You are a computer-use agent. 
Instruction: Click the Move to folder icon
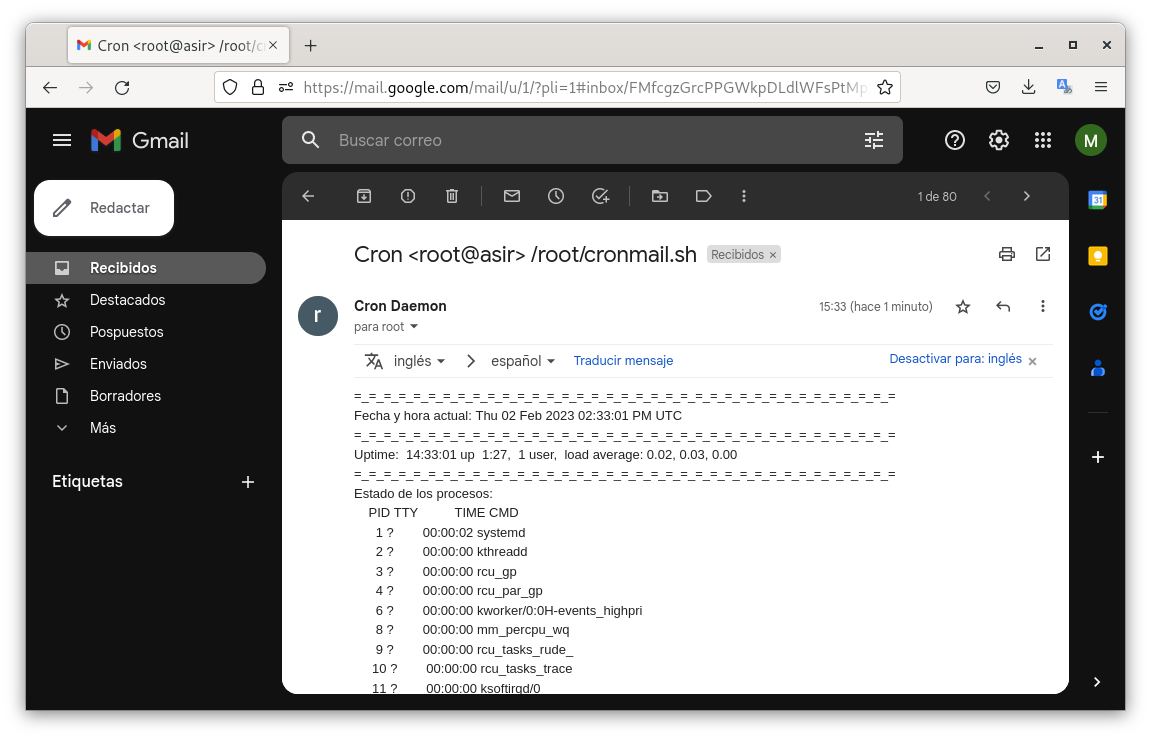click(660, 196)
